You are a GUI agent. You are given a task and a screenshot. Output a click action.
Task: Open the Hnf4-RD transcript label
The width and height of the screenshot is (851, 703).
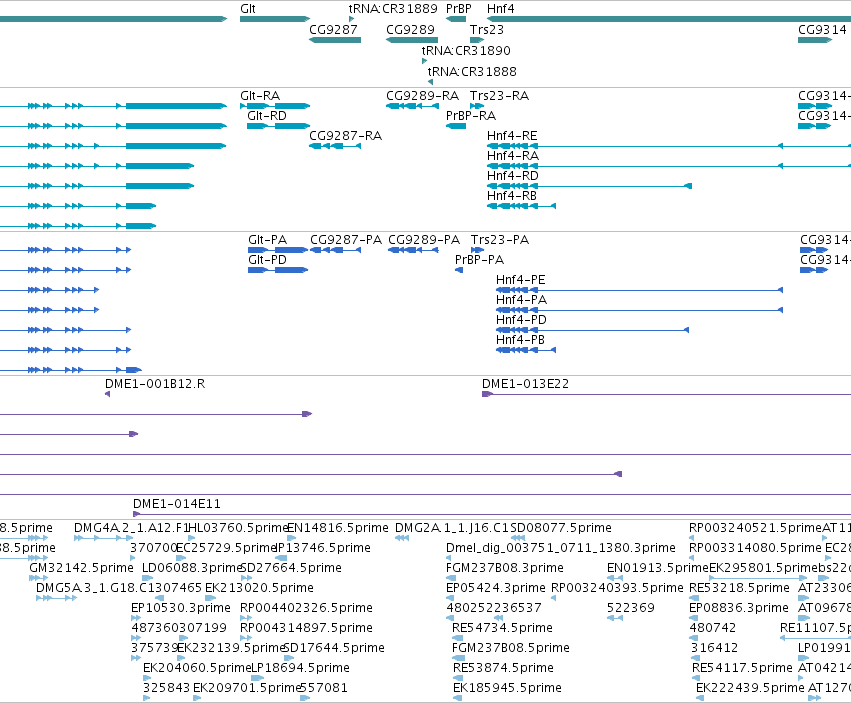(x=513, y=176)
